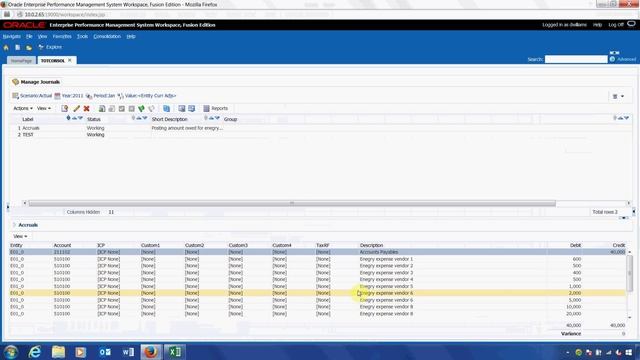Select the Accounts Payables line item row
Image resolution: width=640 pixels, height=360 pixels.
pos(318,252)
